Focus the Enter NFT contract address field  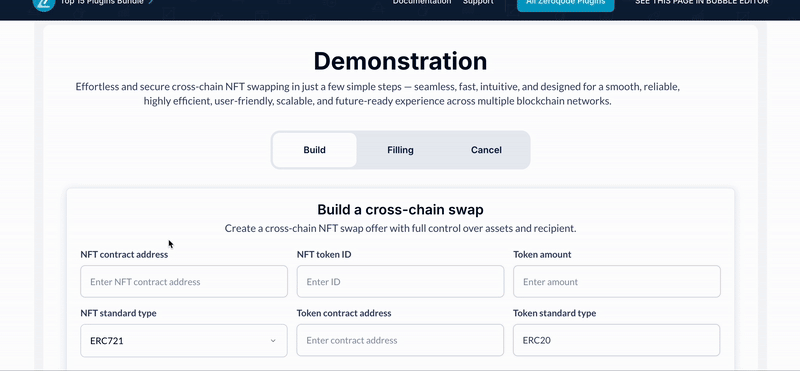[184, 282]
